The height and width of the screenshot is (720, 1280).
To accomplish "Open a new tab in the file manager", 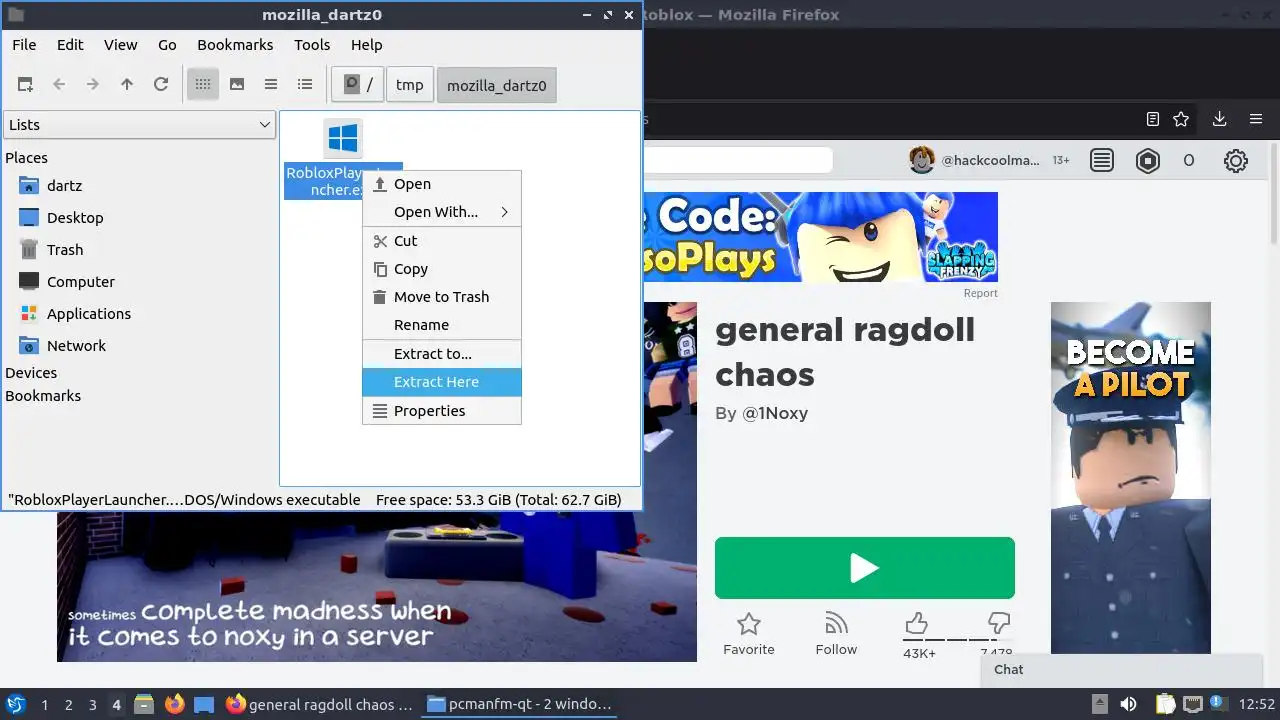I will (25, 85).
